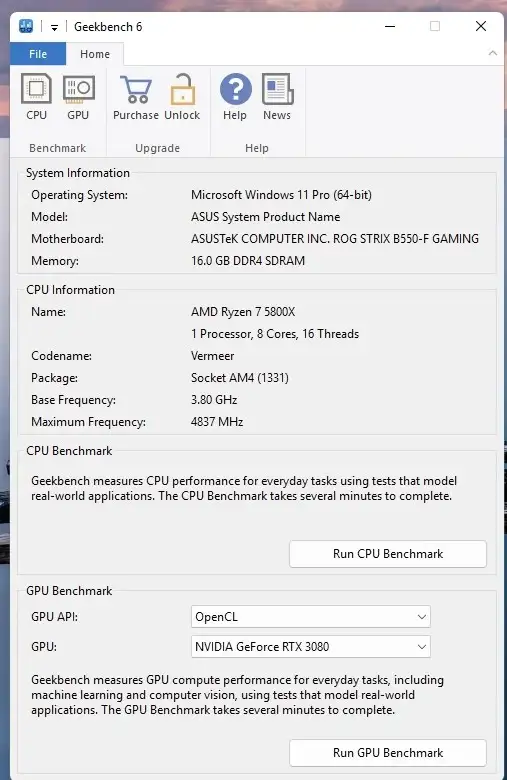This screenshot has width=507, height=780.
Task: Open the File menu tab
Action: [38, 54]
